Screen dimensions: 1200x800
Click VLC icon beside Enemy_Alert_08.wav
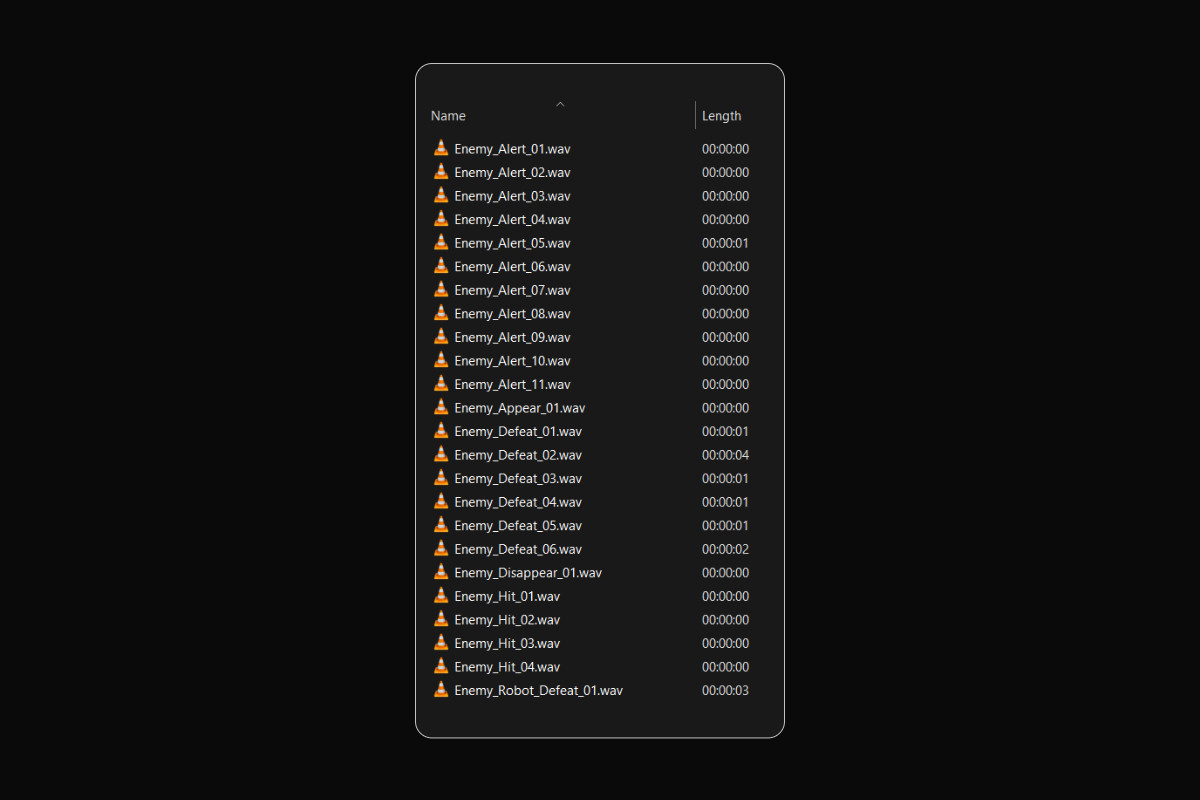[441, 313]
